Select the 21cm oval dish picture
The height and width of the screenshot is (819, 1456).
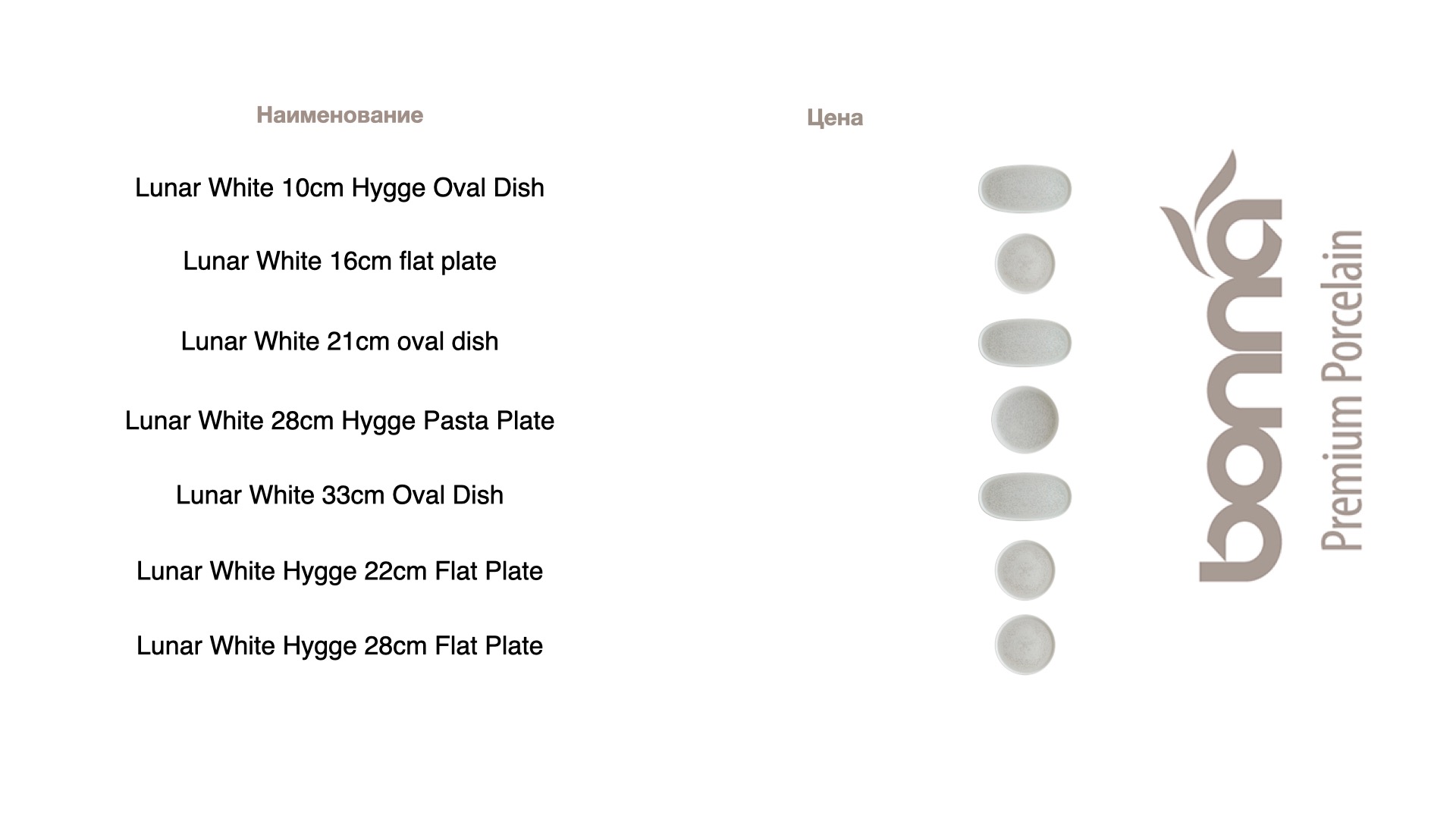(x=1025, y=342)
